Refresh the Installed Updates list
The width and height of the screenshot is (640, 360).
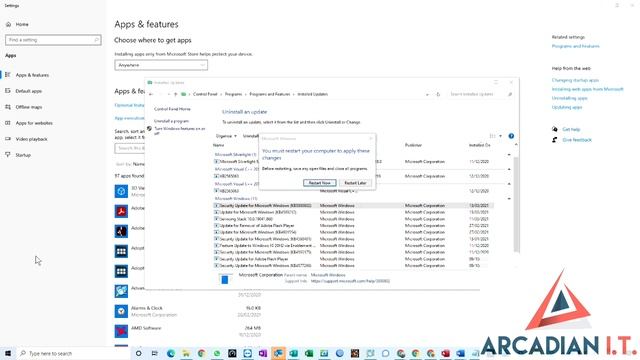click(438, 94)
